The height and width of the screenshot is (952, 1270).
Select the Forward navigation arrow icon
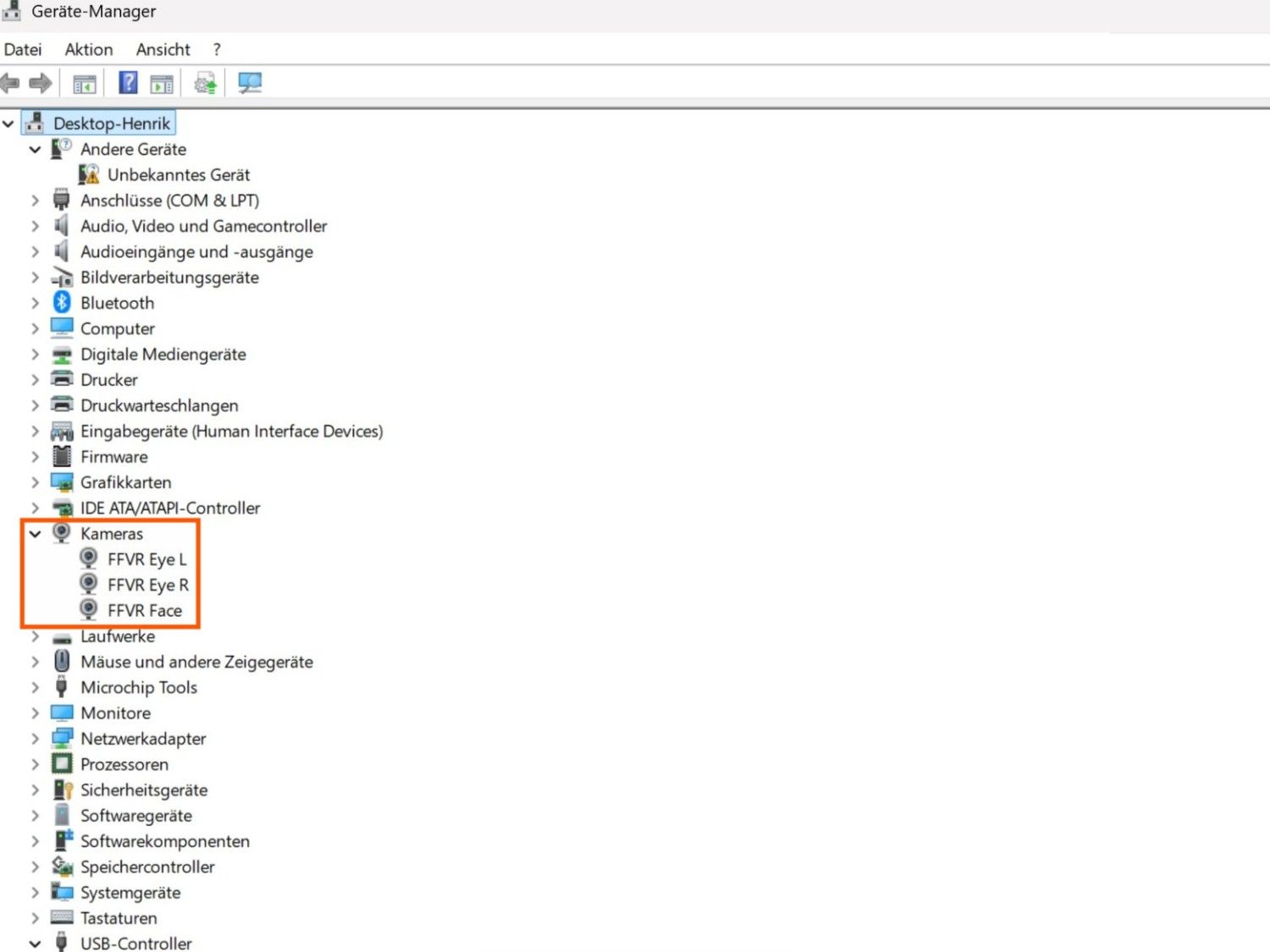pos(39,82)
